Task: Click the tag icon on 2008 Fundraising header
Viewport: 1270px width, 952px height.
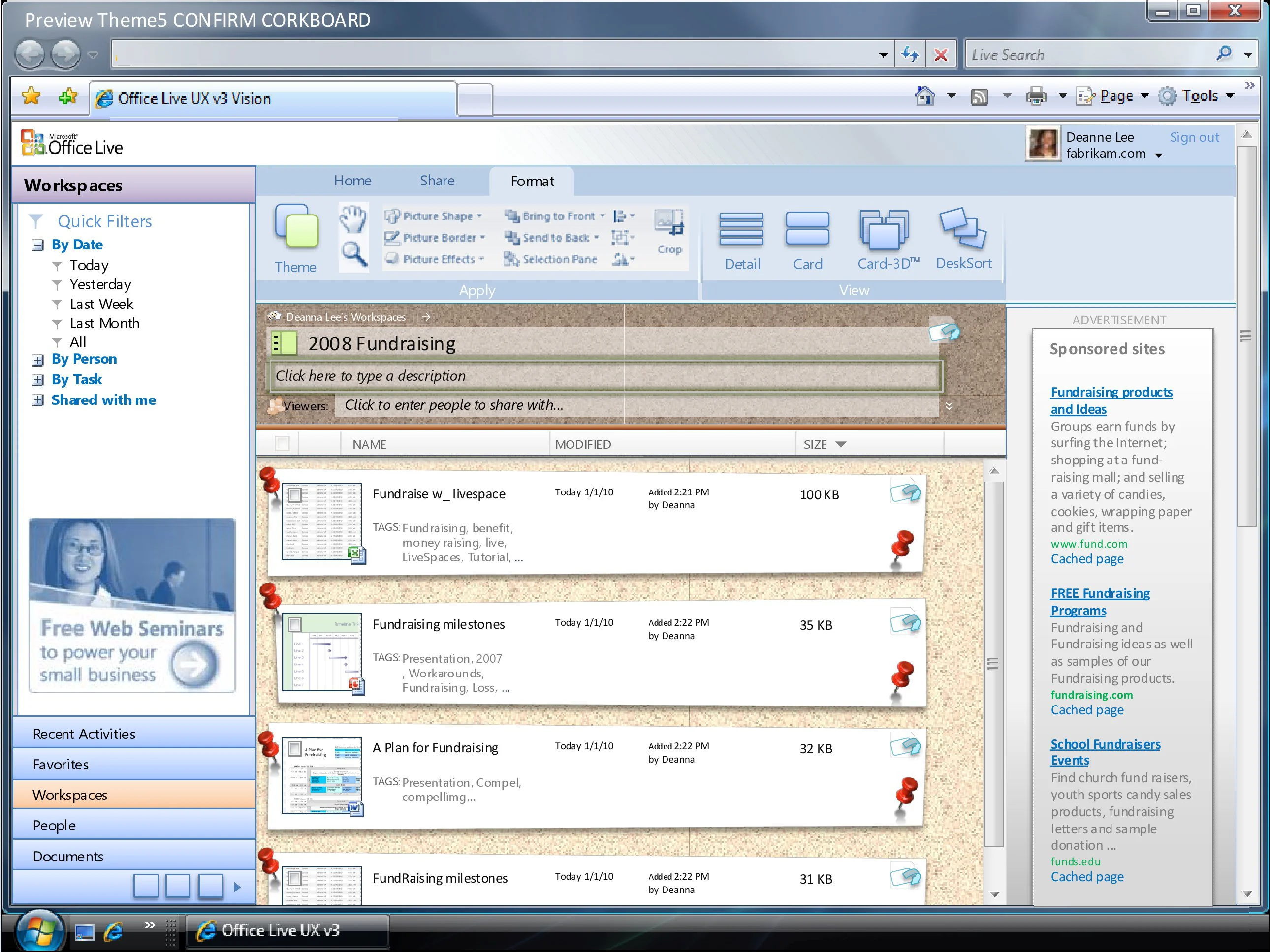Action: [x=945, y=331]
